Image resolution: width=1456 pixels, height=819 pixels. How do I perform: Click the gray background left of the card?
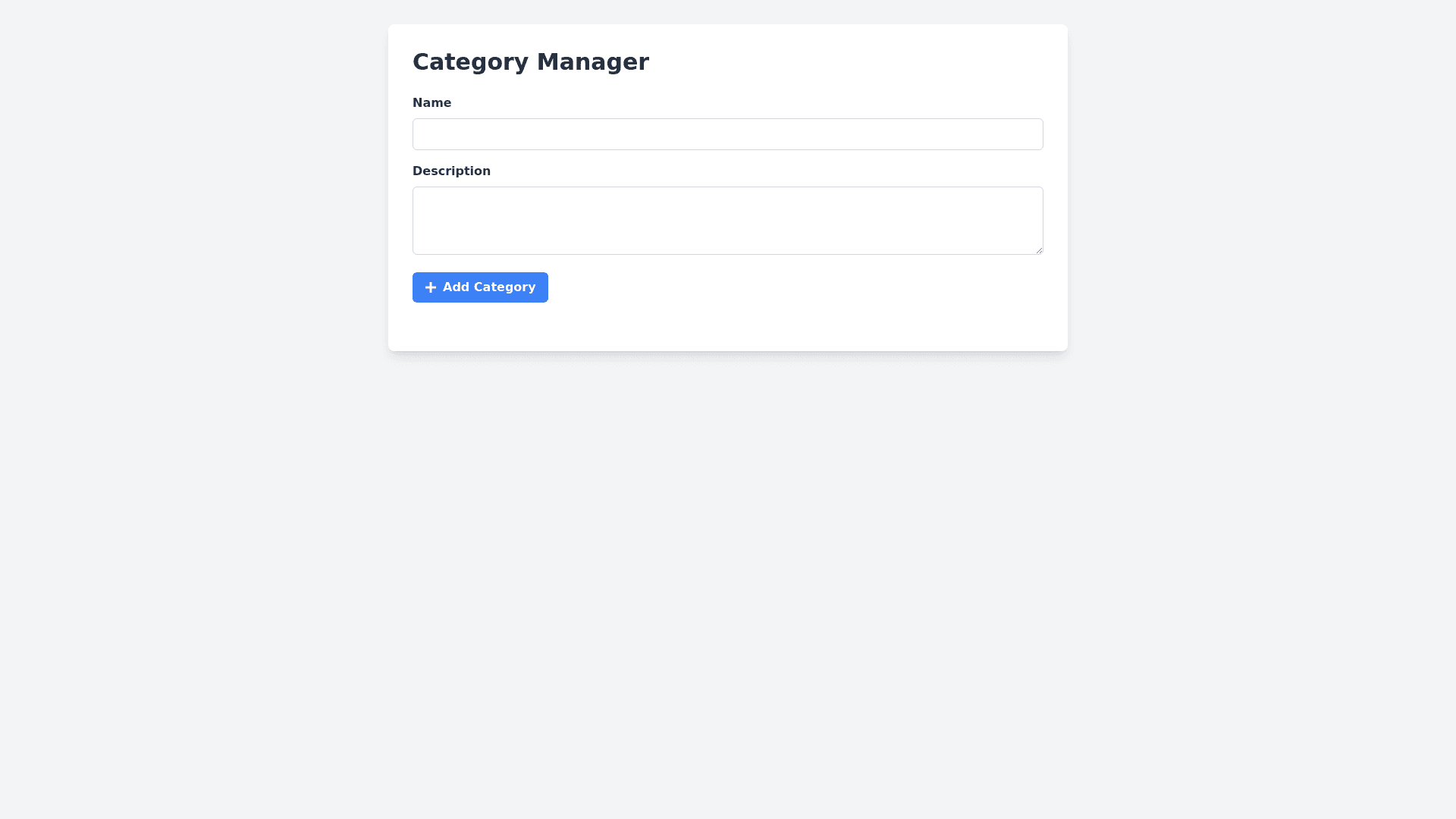[190, 190]
